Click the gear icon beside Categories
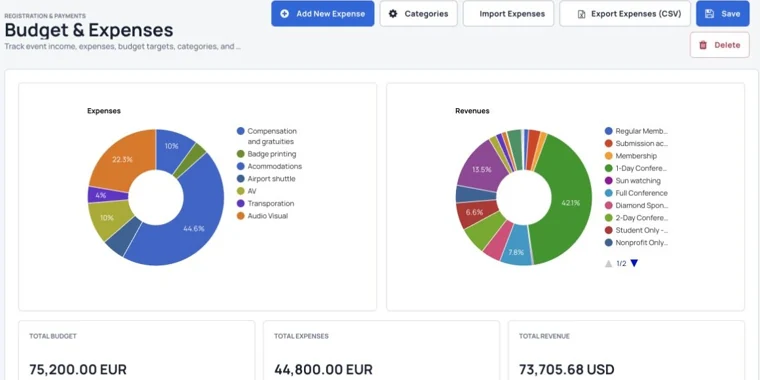This screenshot has width=760, height=380. [x=393, y=14]
